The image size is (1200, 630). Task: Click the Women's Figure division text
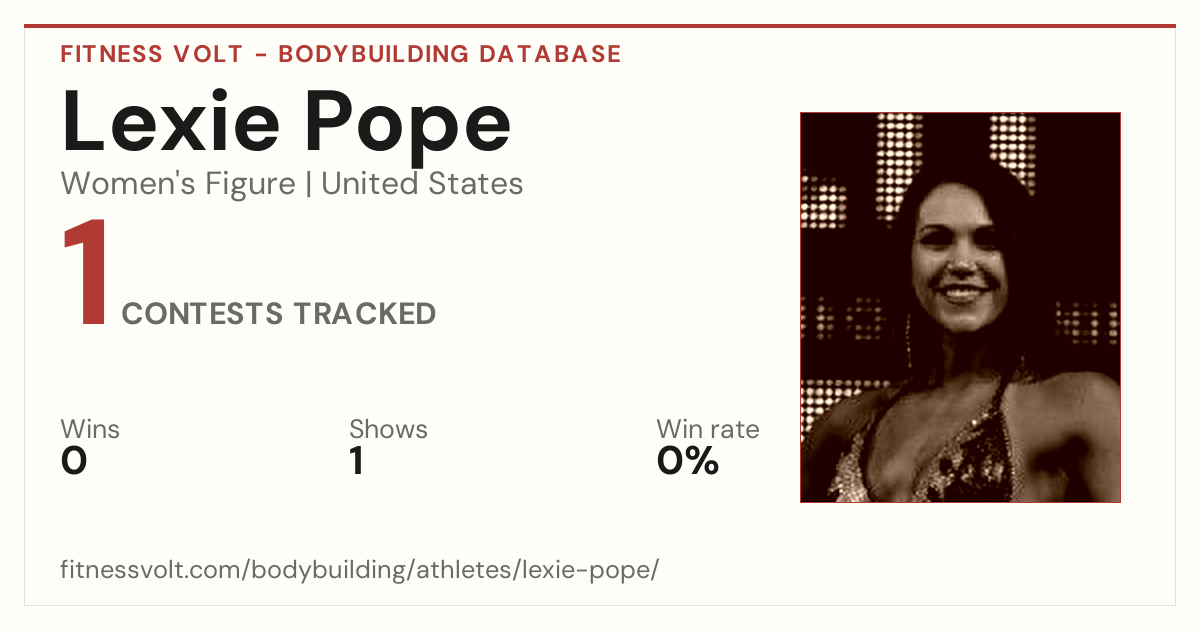click(x=178, y=184)
